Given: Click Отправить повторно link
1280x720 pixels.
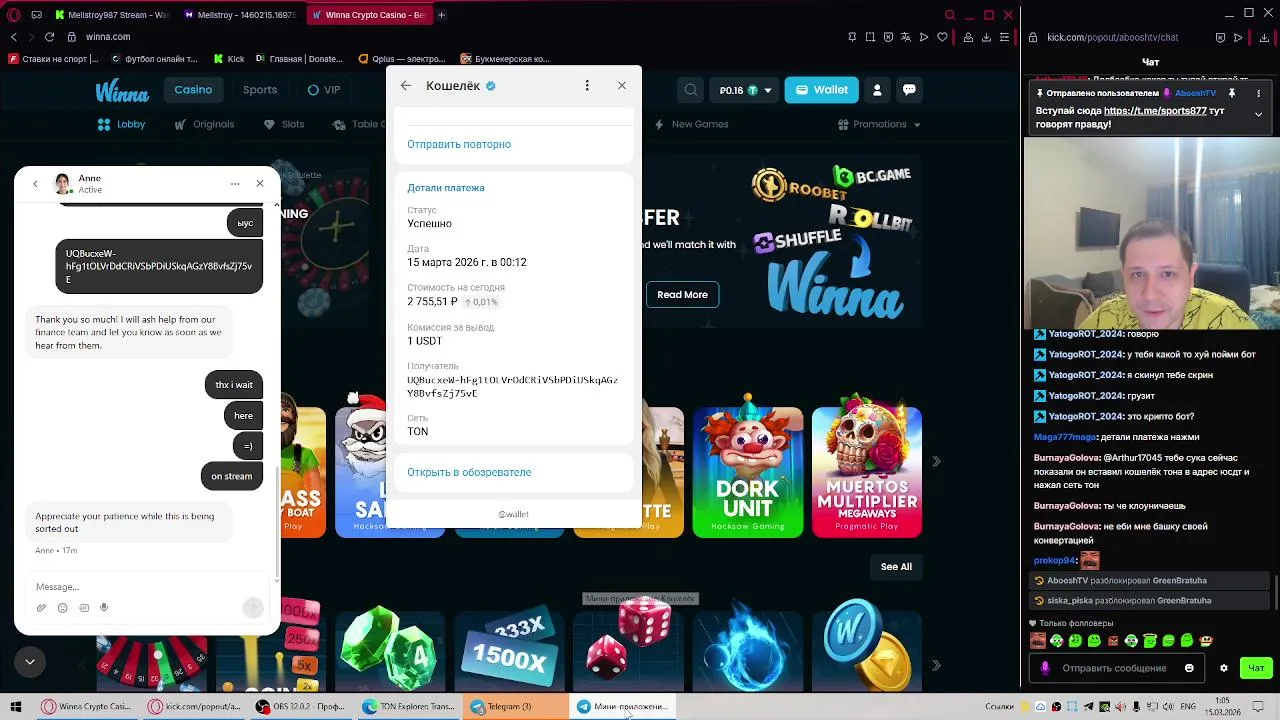Looking at the screenshot, I should tap(459, 144).
